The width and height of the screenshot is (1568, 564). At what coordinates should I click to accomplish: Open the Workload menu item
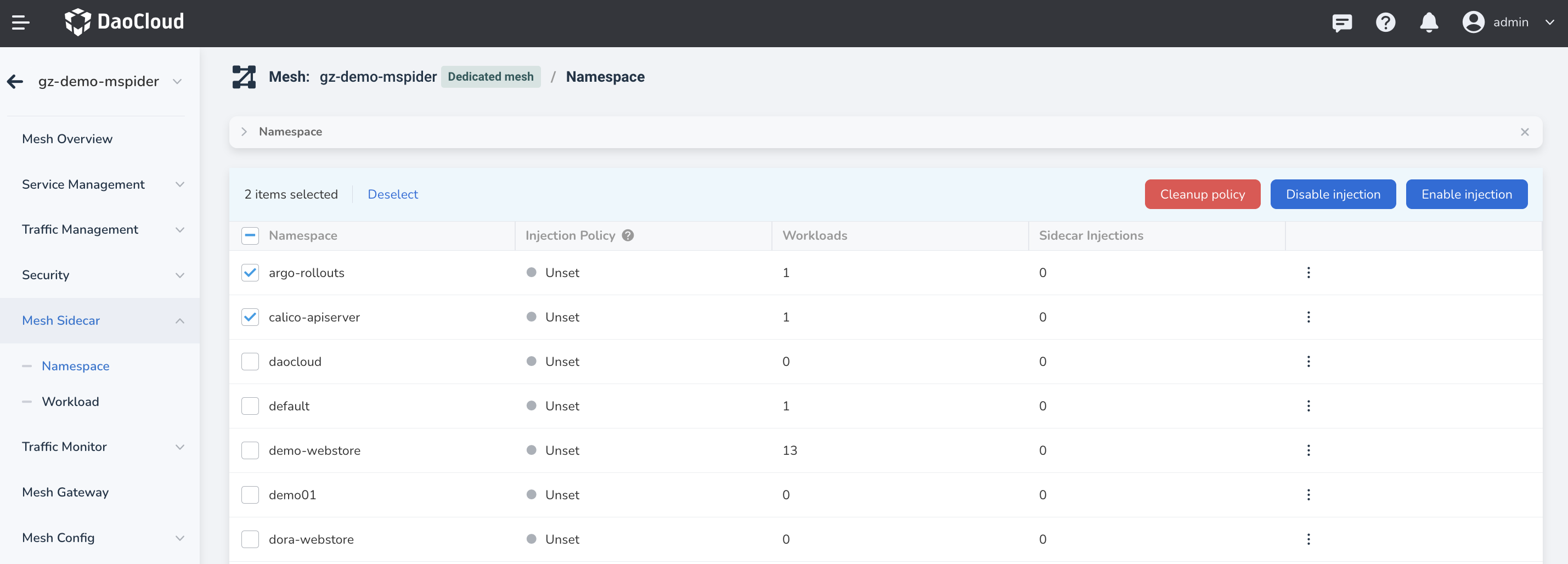pos(71,401)
